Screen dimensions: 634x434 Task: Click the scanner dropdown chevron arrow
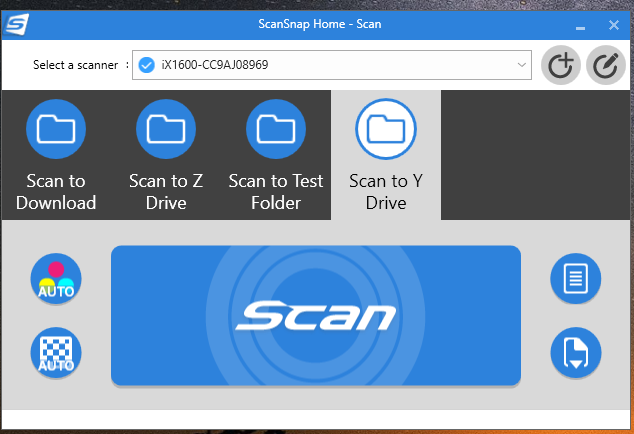click(x=522, y=65)
